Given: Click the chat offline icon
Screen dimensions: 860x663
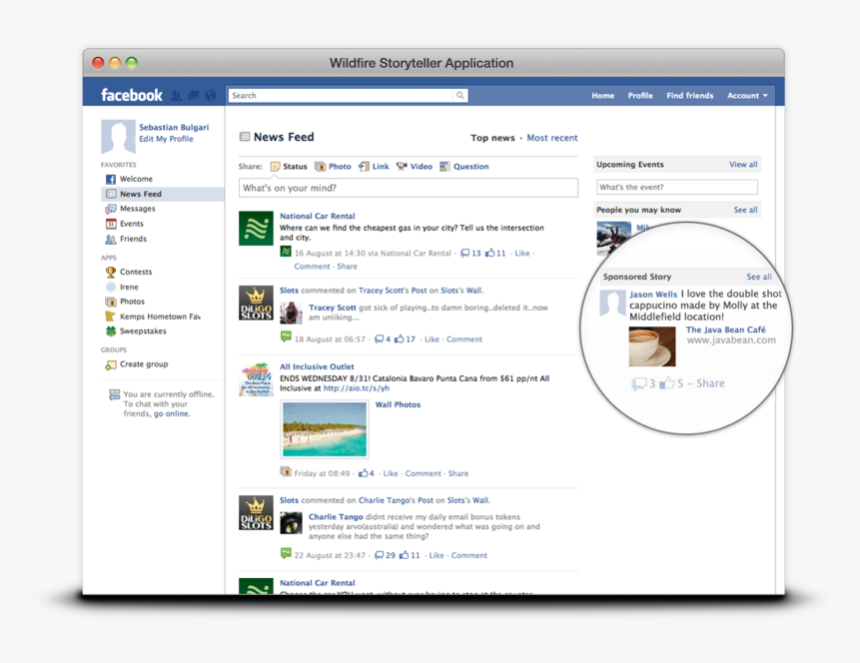Looking at the screenshot, I should click(x=114, y=395).
